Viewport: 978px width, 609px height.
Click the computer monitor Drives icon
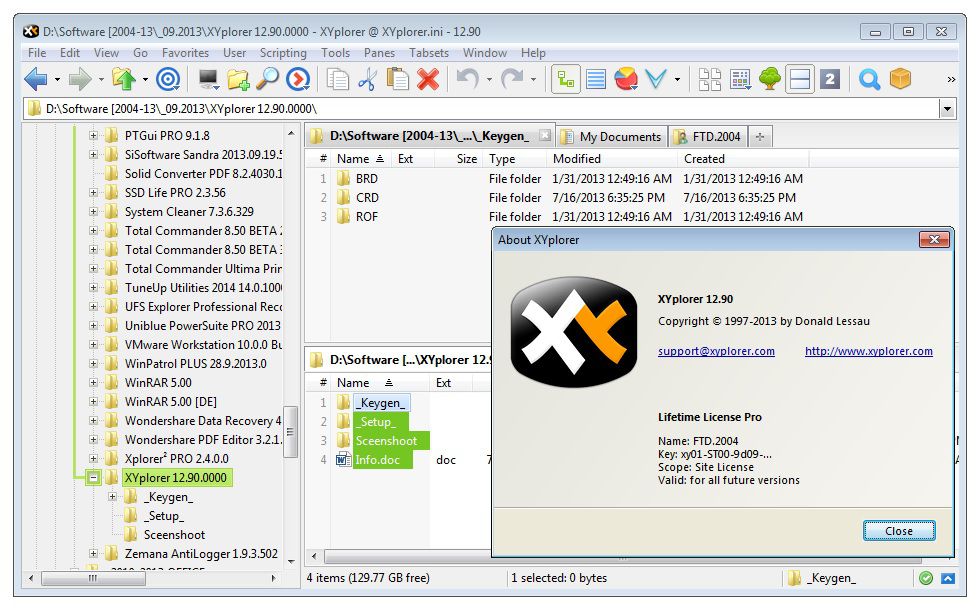coord(208,79)
